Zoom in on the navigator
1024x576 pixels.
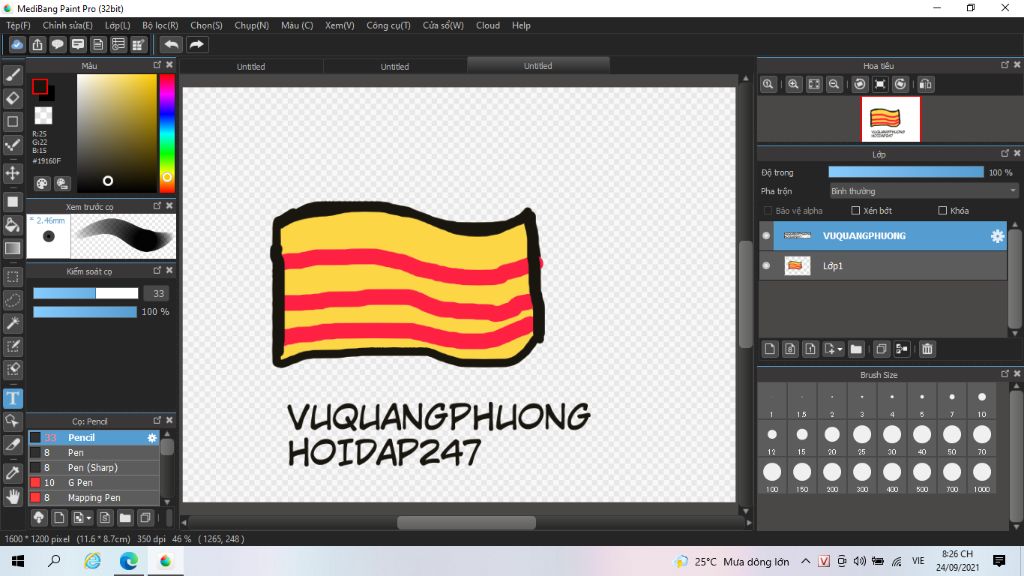tap(793, 84)
